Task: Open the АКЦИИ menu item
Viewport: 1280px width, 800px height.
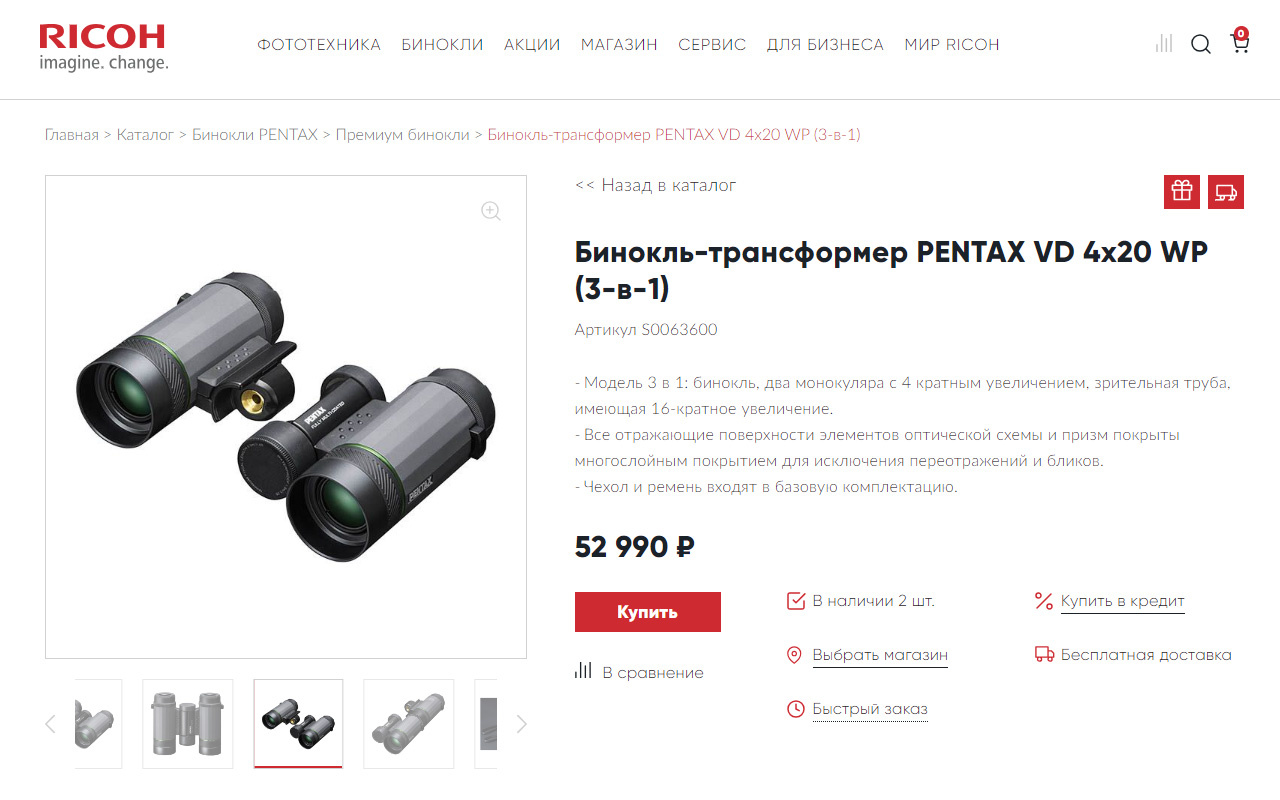Action: pyautogui.click(x=532, y=45)
